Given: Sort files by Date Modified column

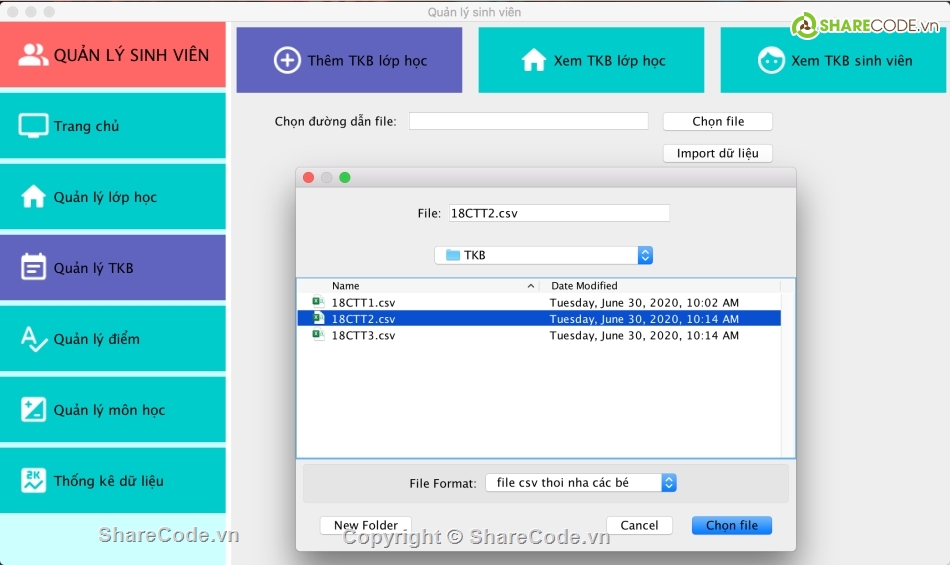Looking at the screenshot, I should pos(660,286).
